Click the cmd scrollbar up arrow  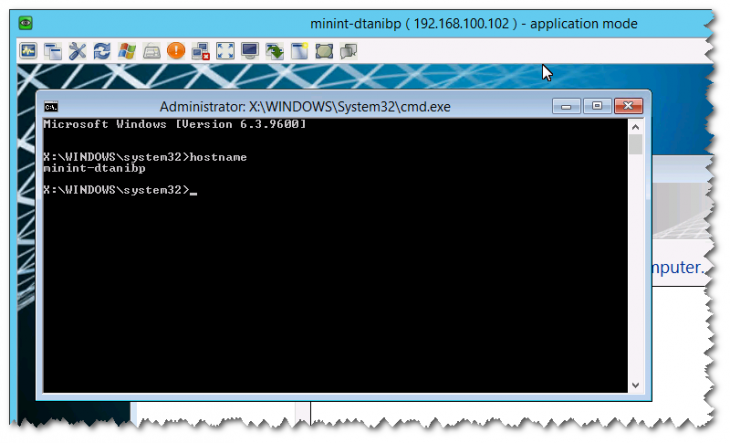coord(635,127)
